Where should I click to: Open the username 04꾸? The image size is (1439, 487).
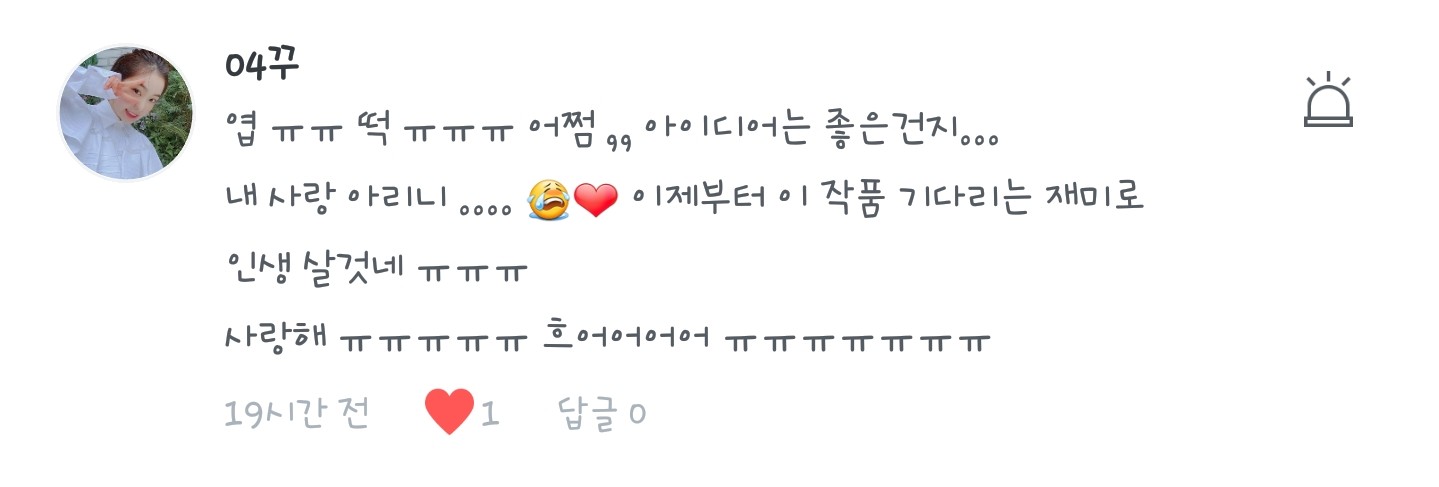click(x=263, y=66)
